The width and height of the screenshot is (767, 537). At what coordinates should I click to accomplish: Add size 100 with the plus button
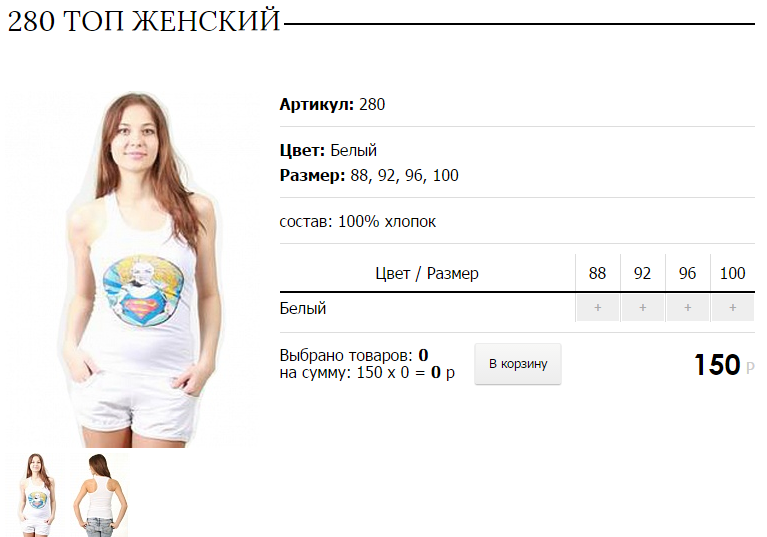tap(732, 308)
